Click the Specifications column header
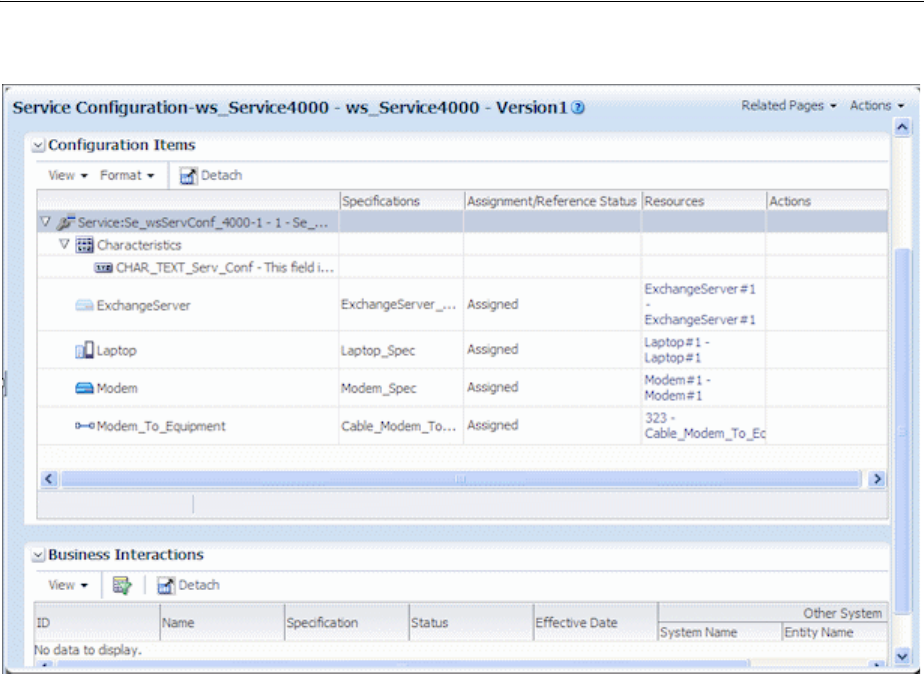 pos(402,201)
